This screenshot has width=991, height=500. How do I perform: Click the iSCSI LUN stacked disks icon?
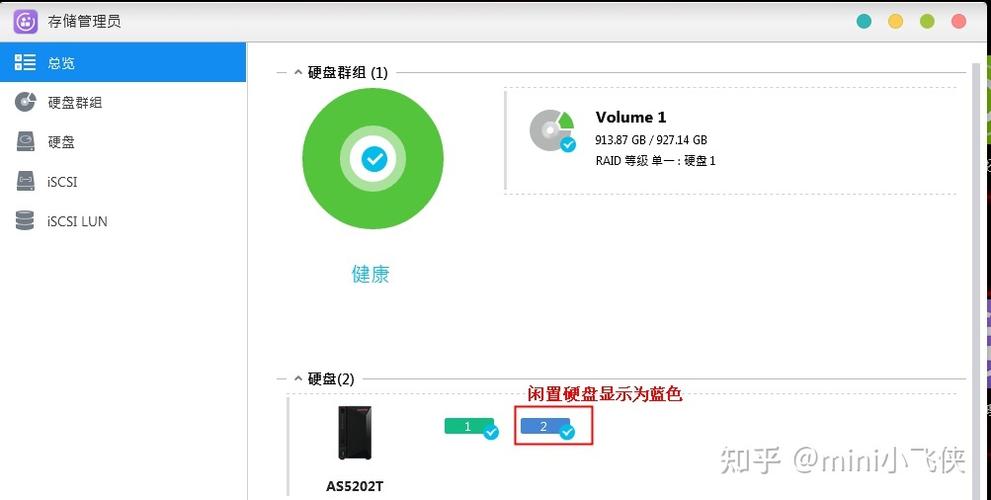[x=25, y=221]
